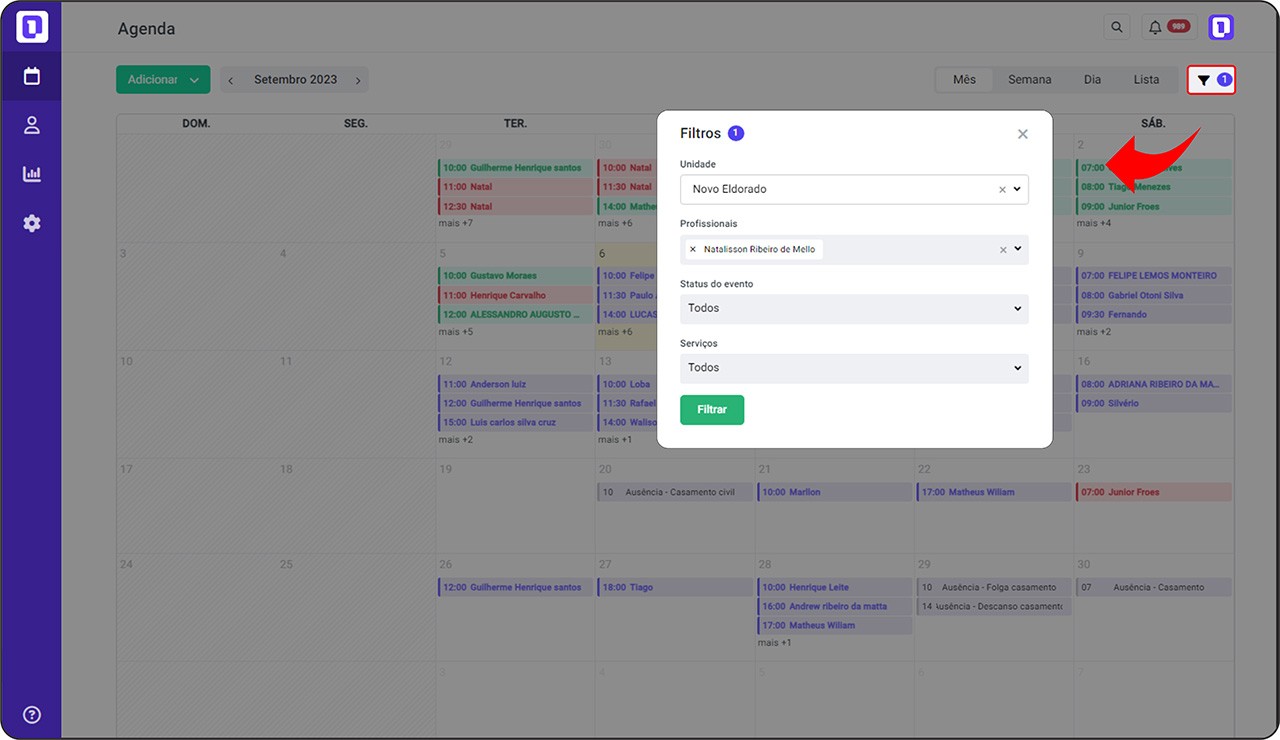Show more events via "mais +7"
The image size is (1280, 740).
pos(456,223)
